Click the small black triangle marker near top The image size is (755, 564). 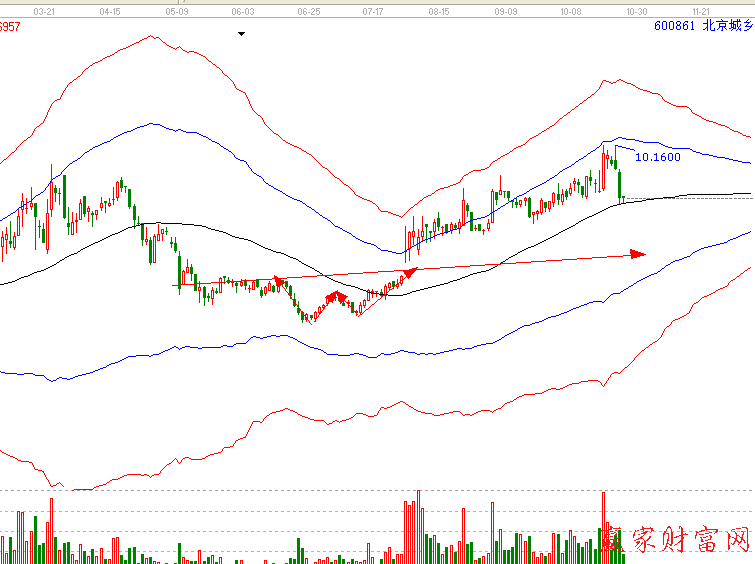tap(241, 34)
